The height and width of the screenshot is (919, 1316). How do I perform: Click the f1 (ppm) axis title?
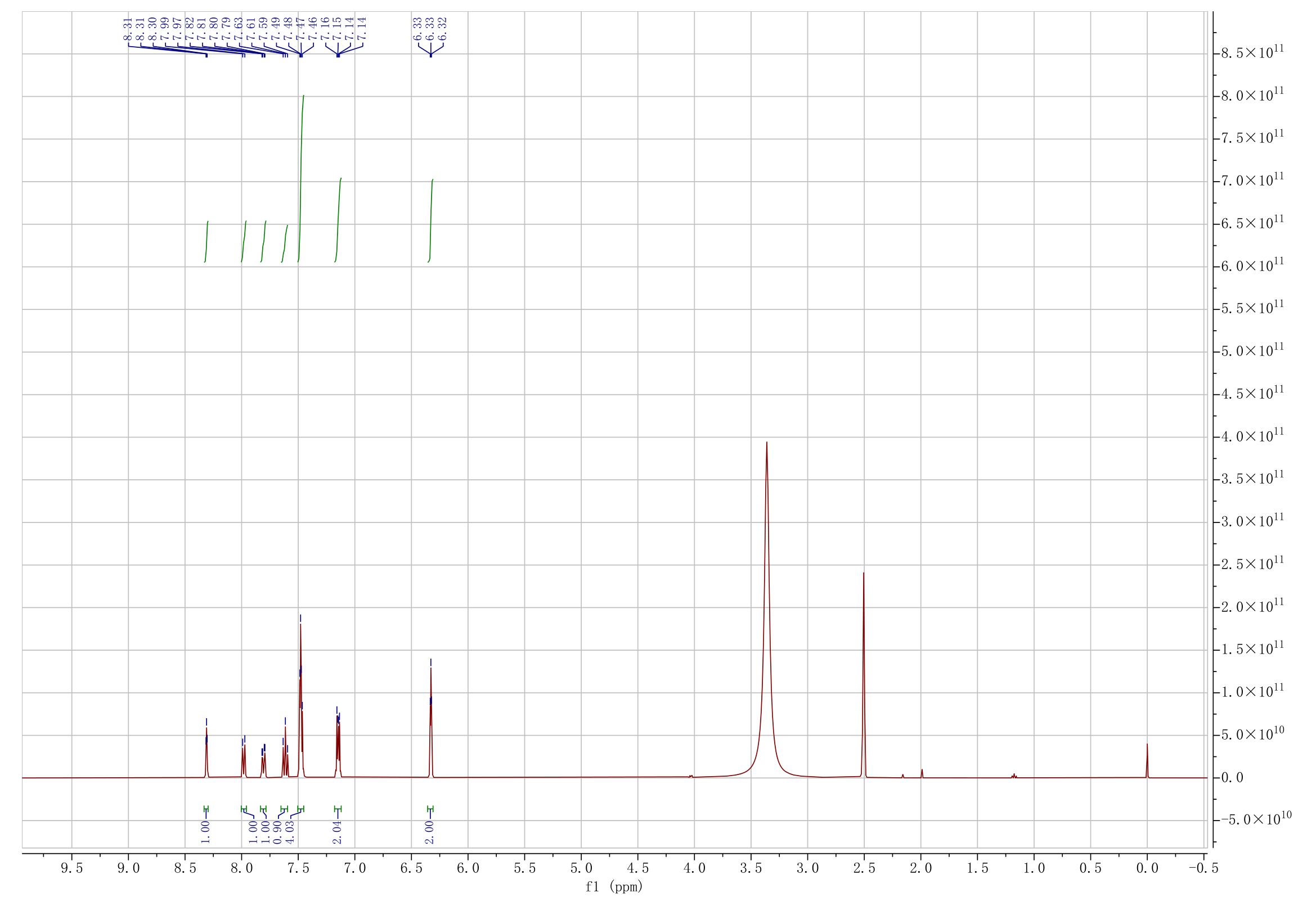(x=614, y=887)
